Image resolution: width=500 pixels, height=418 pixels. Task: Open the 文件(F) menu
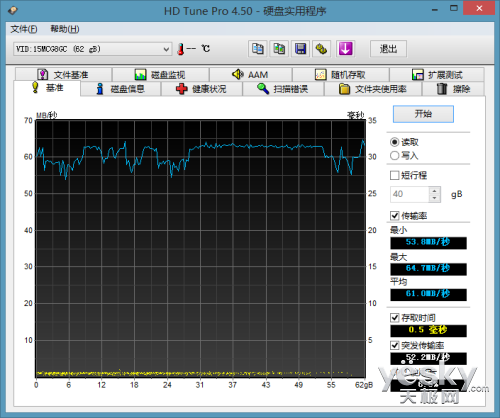24,29
